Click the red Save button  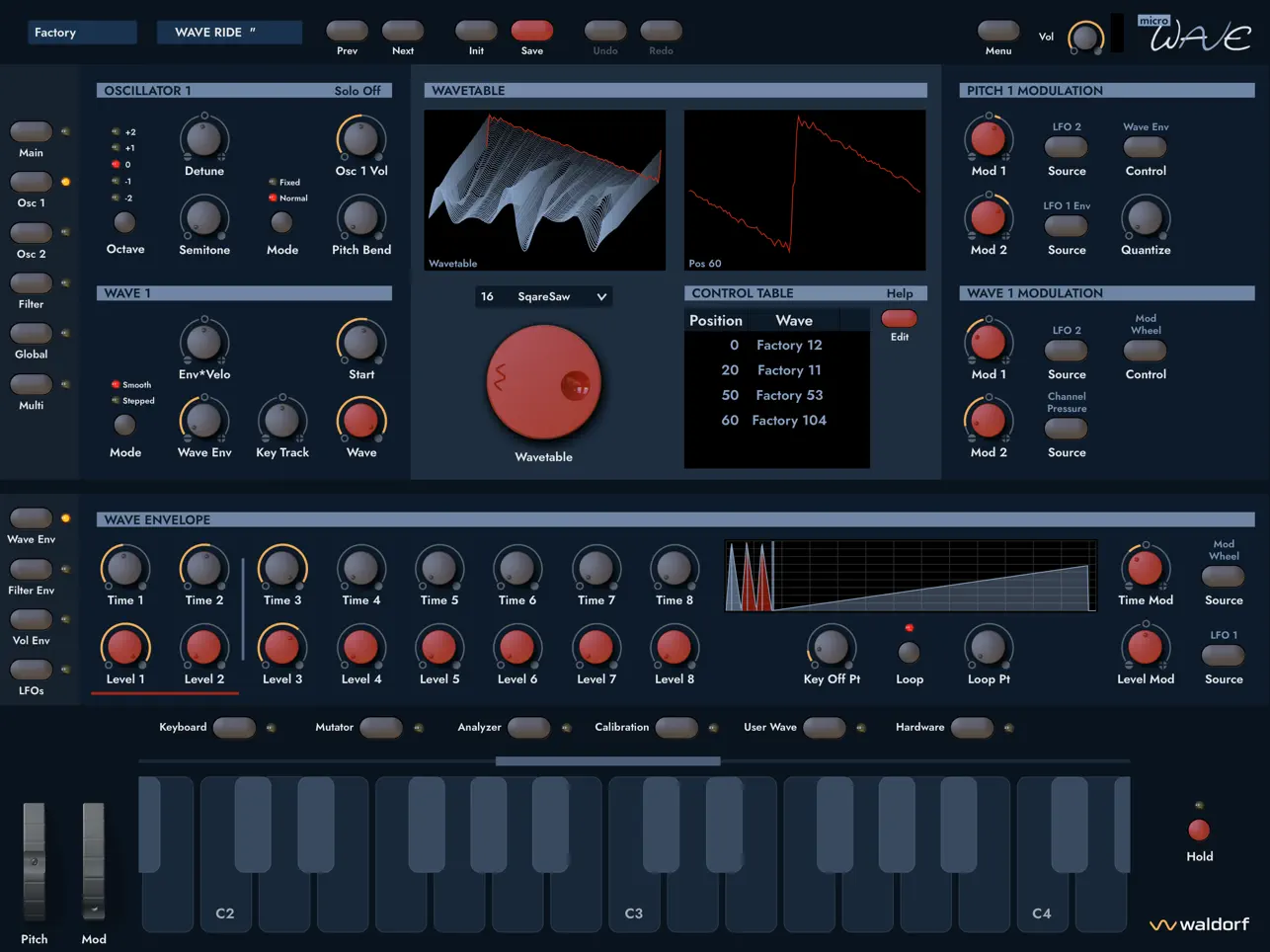coord(532,31)
